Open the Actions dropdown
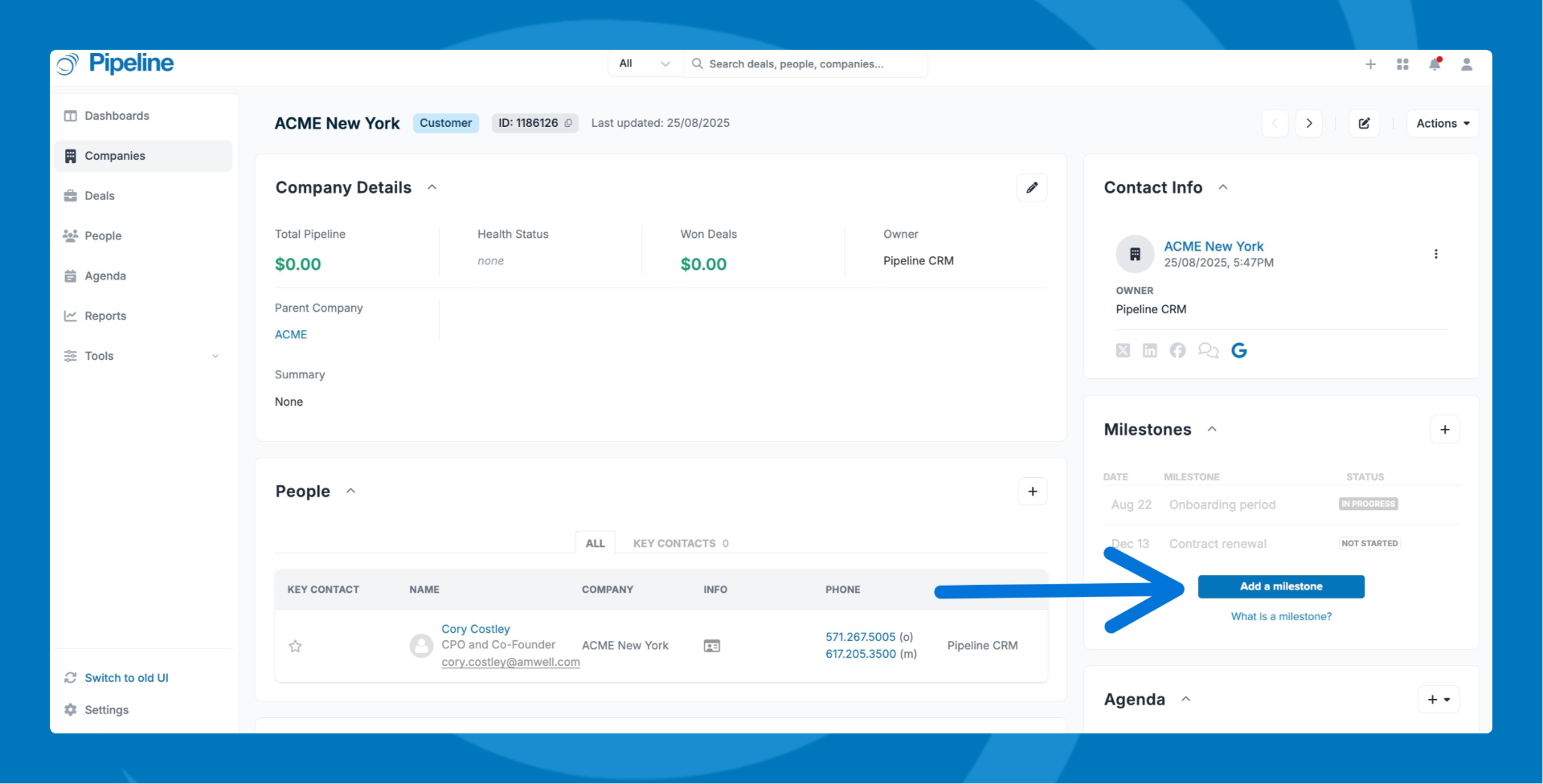 [1443, 123]
